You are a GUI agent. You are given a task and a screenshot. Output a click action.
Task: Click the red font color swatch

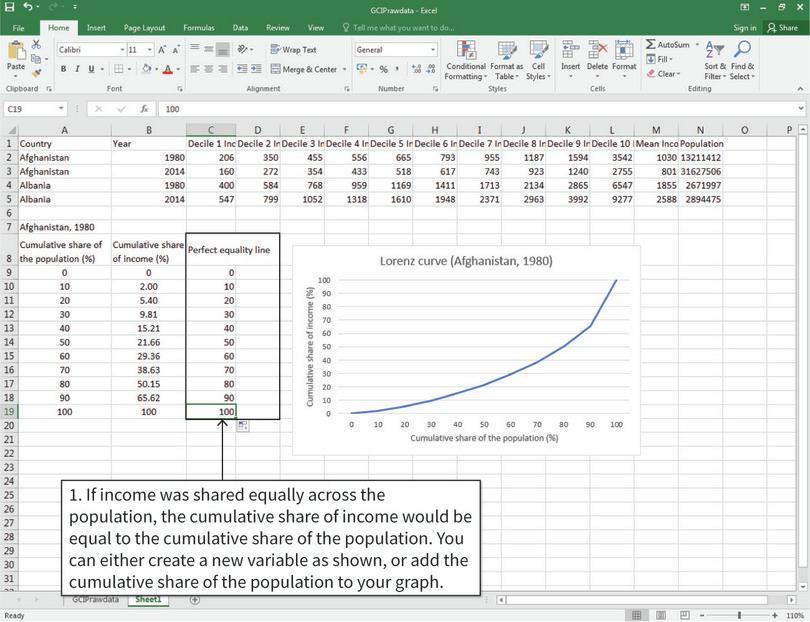167,70
